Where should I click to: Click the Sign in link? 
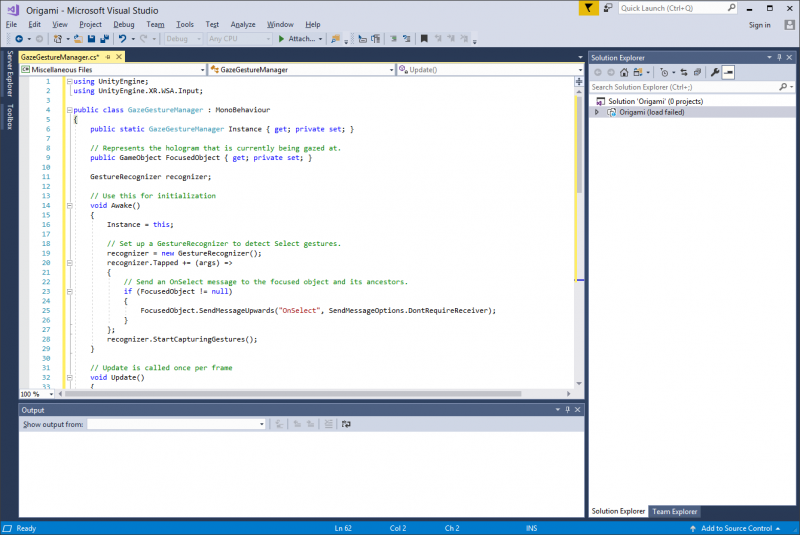click(759, 25)
